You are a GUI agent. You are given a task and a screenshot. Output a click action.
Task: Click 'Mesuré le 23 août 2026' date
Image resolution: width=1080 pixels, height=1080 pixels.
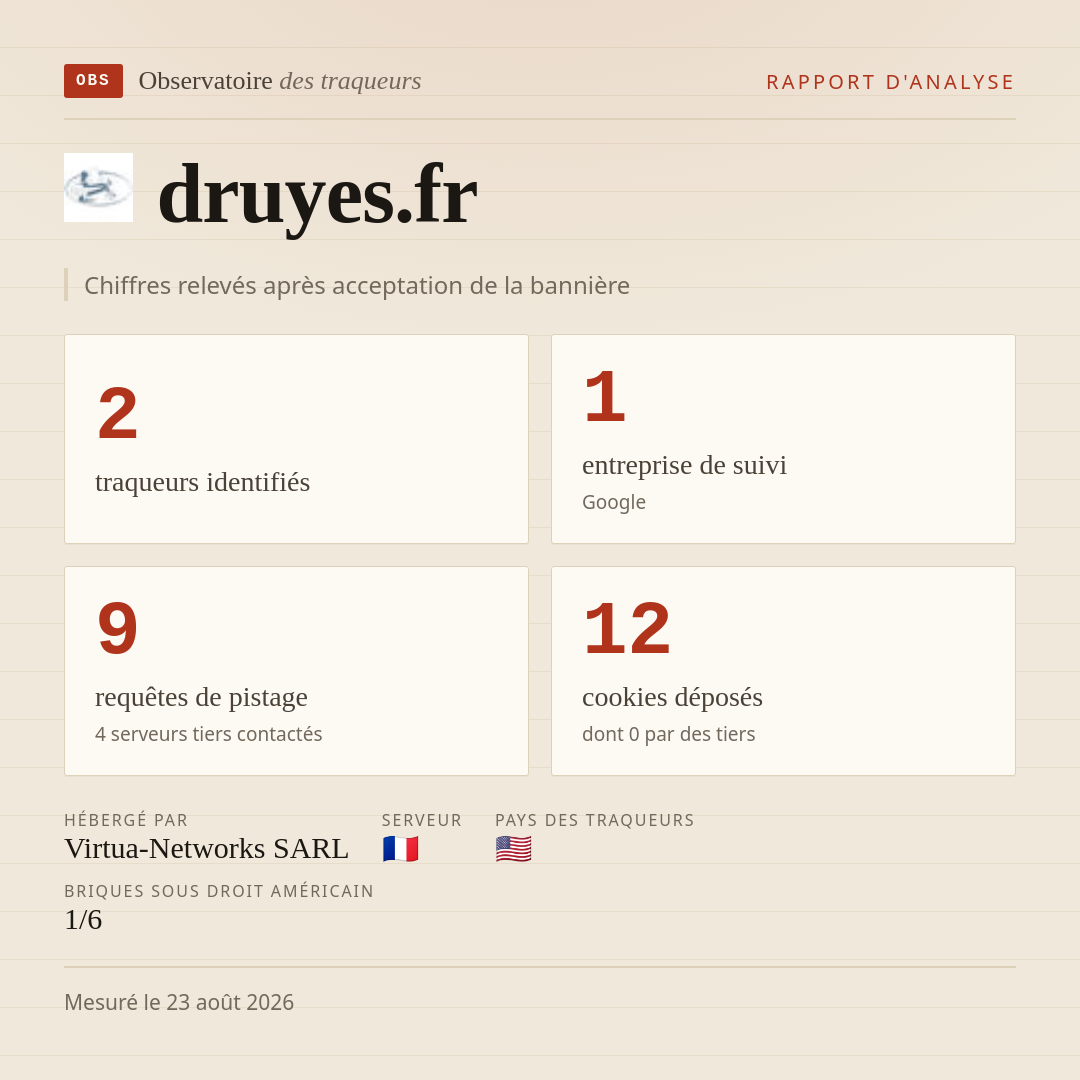tap(179, 1002)
